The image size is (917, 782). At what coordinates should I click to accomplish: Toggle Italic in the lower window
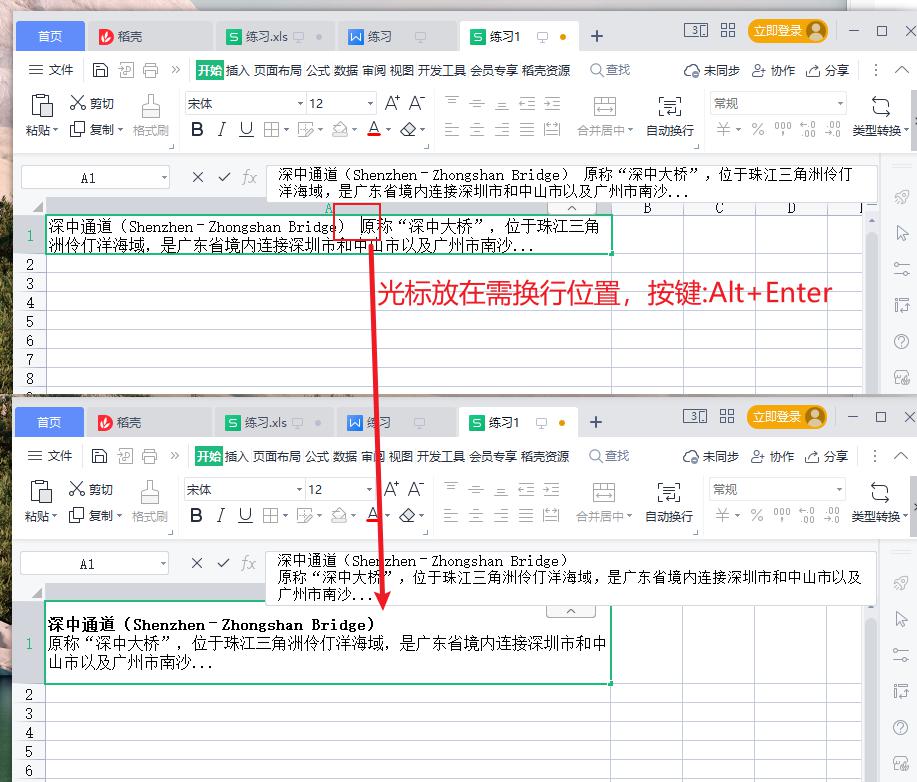(x=220, y=515)
